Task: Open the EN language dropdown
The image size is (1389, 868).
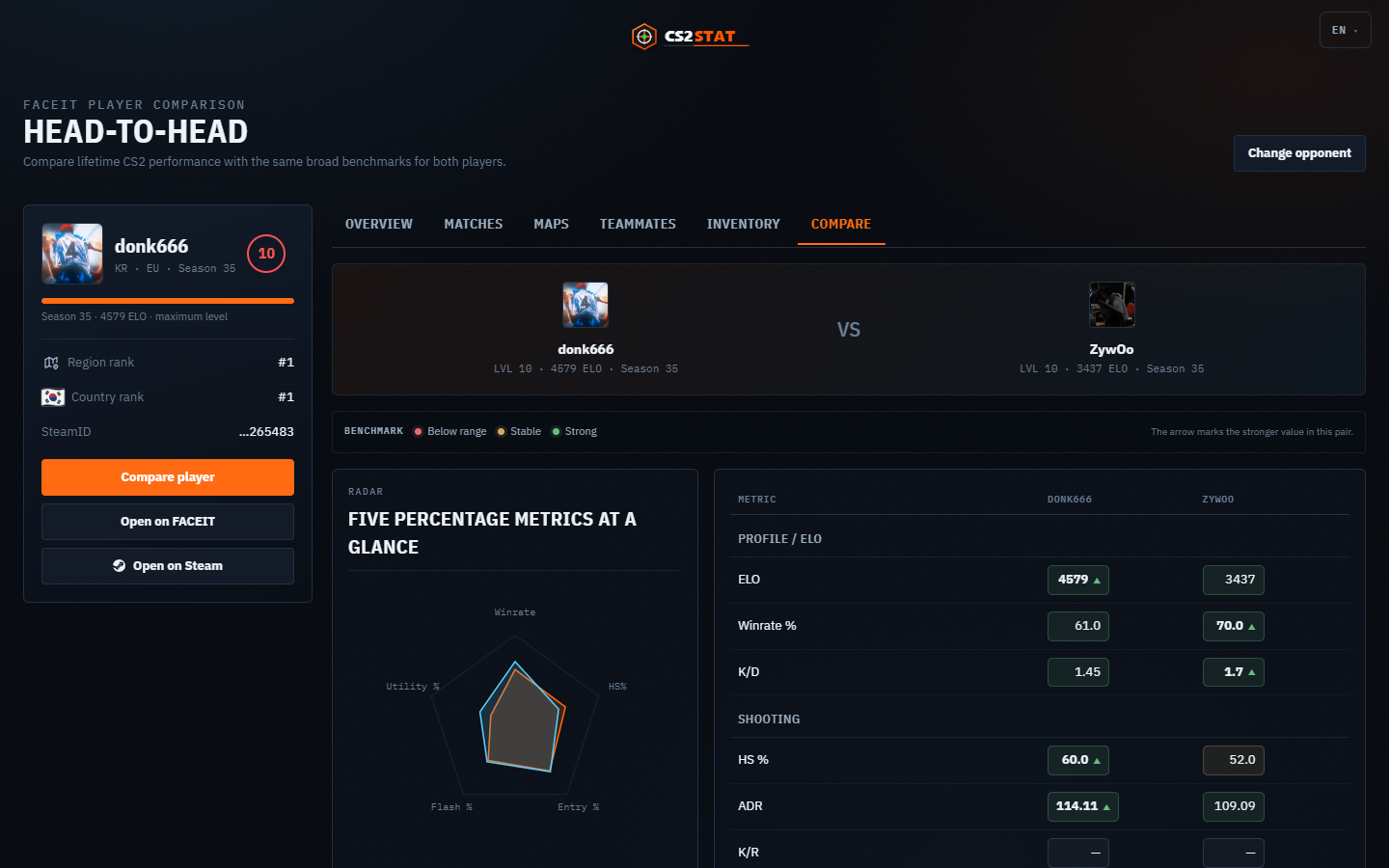Action: pyautogui.click(x=1345, y=30)
